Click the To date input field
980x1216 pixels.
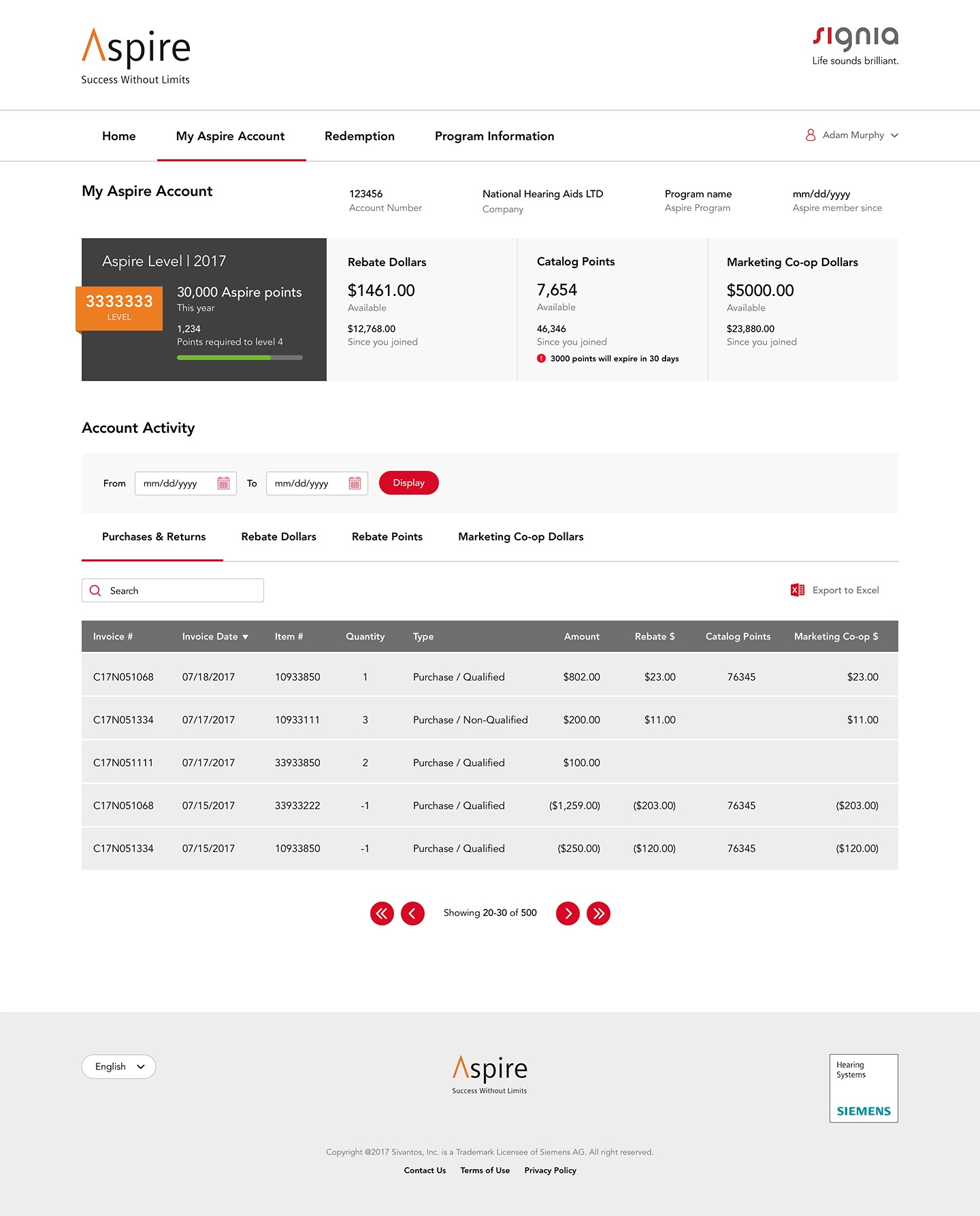click(x=317, y=483)
